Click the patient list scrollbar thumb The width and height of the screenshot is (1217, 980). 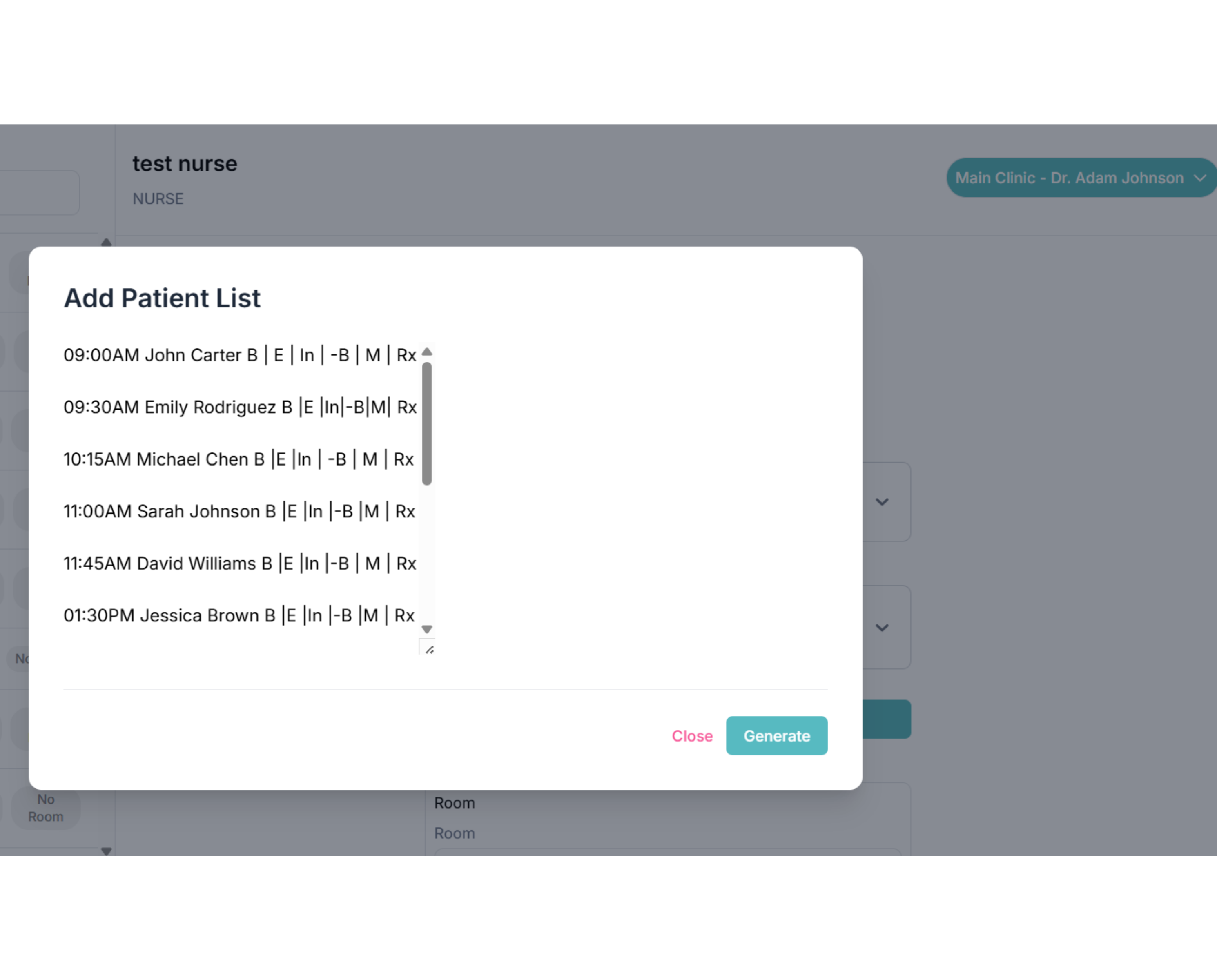click(427, 423)
